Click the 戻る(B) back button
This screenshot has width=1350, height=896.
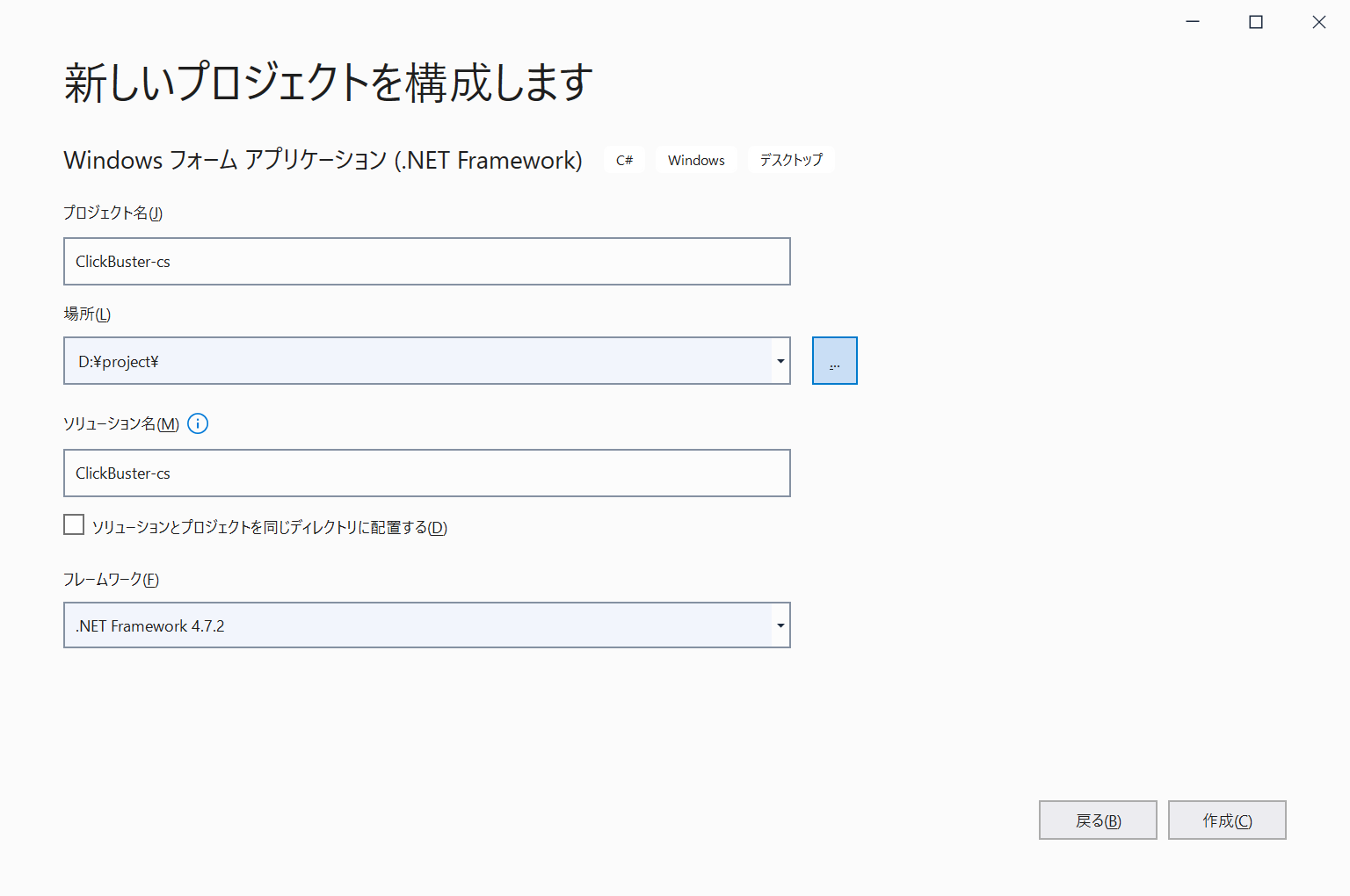pyautogui.click(x=1098, y=820)
